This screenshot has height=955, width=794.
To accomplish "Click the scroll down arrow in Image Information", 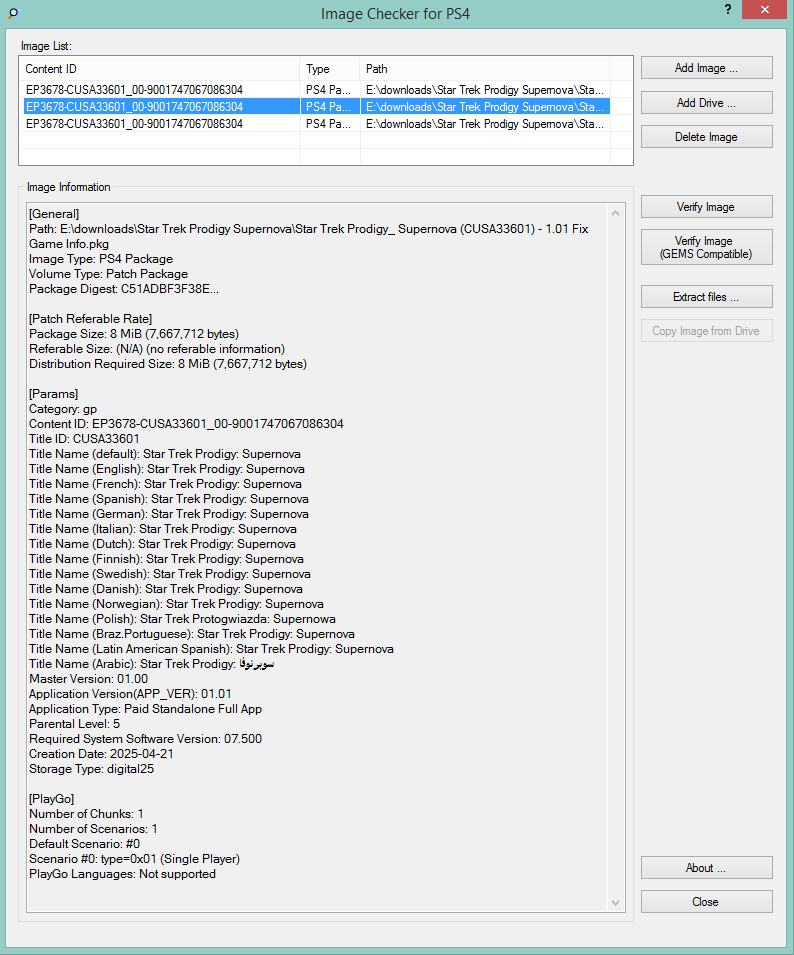I will (615, 903).
